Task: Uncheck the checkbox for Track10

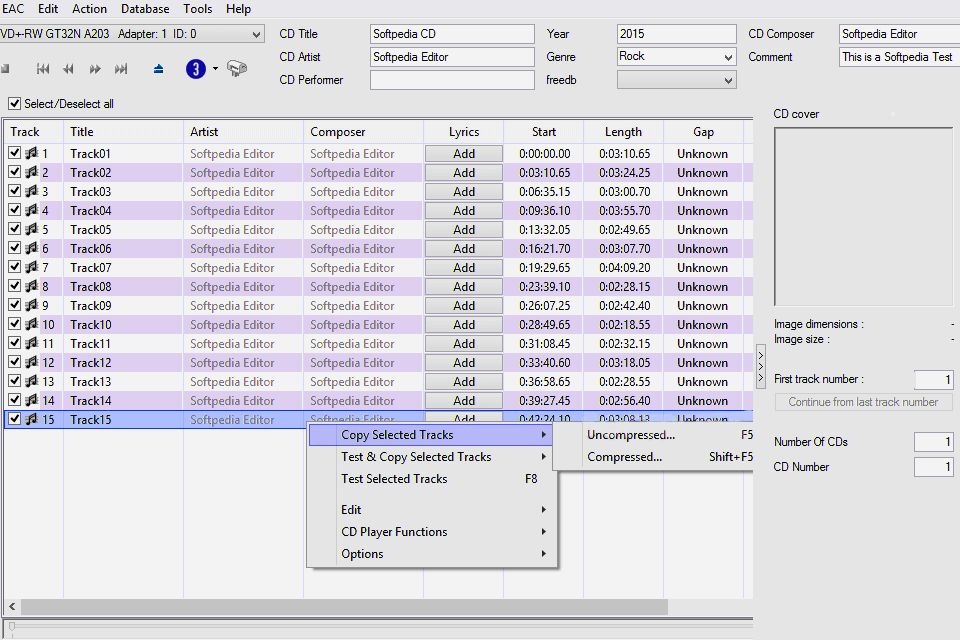Action: 15,325
